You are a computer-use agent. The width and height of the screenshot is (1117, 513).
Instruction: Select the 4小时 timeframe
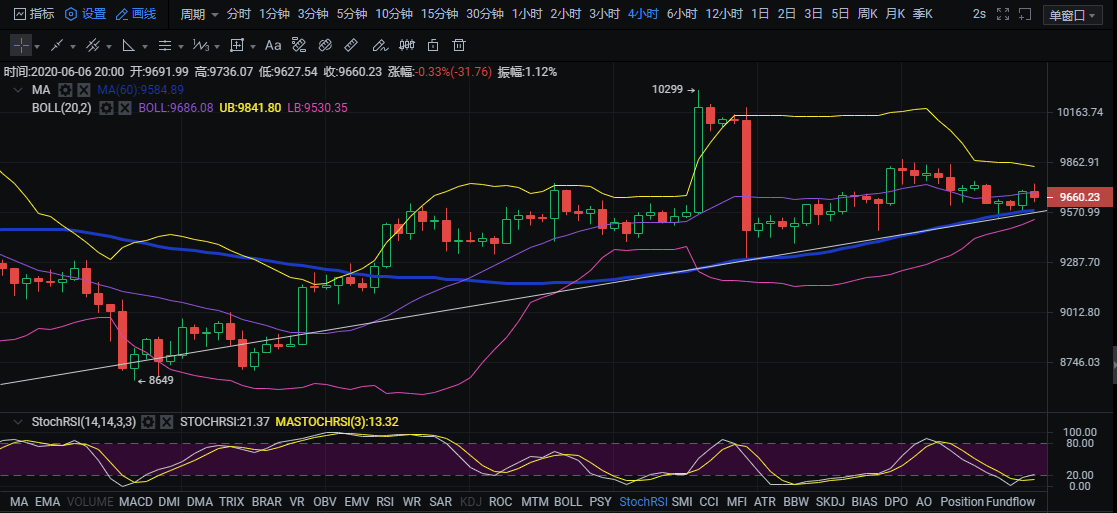(x=643, y=14)
